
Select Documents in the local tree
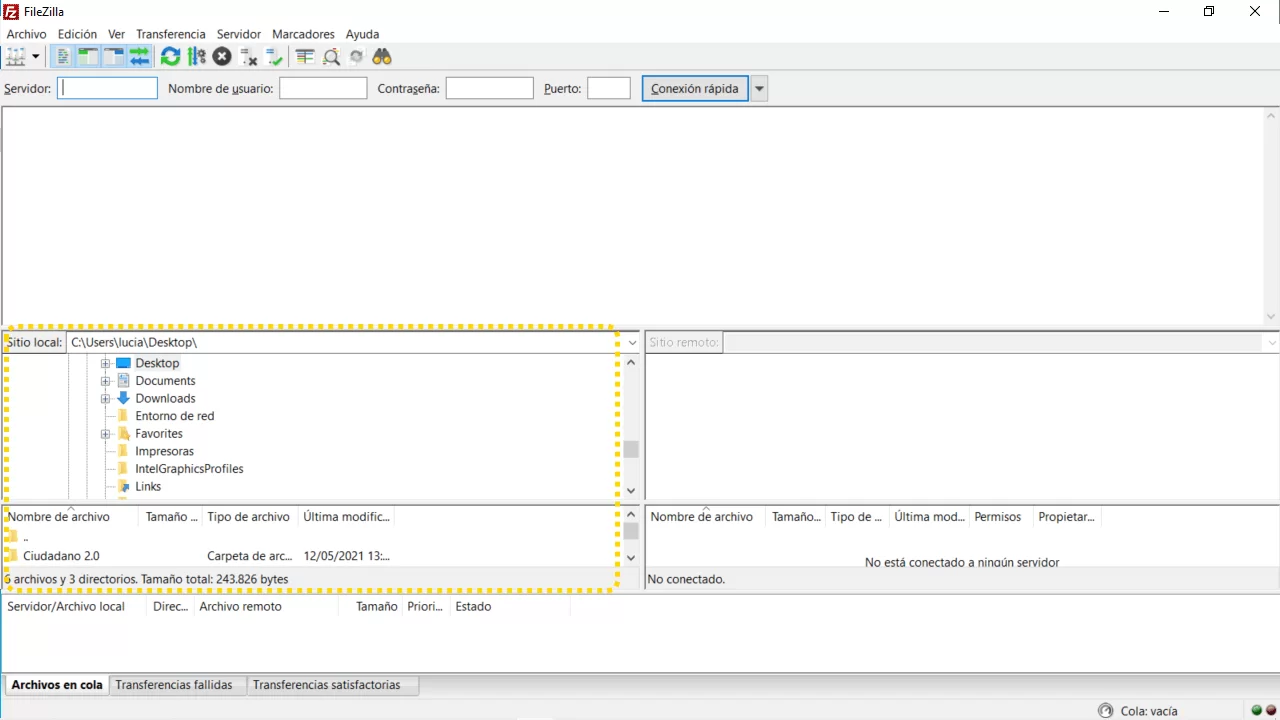point(165,381)
